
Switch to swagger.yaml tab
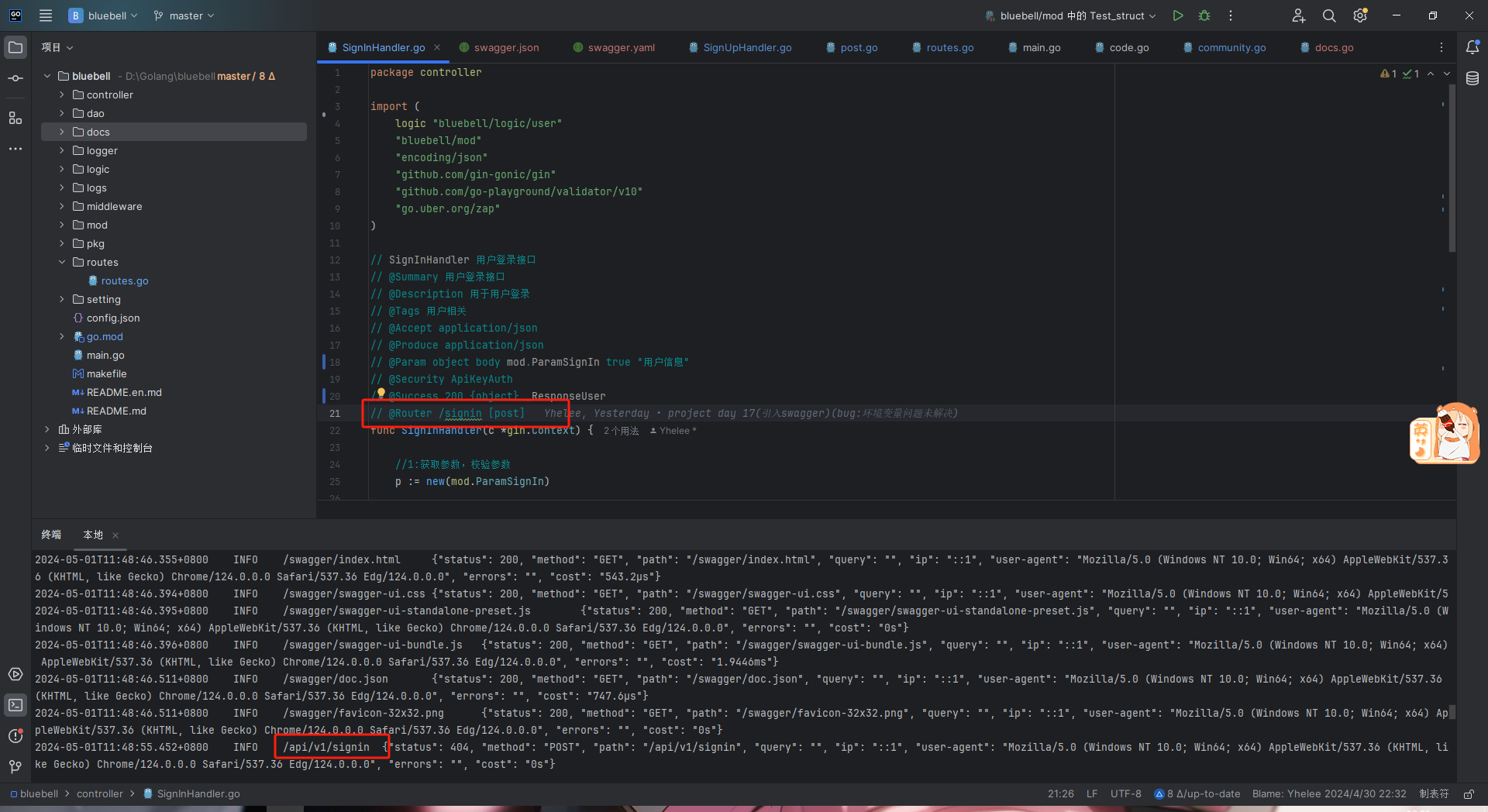[614, 47]
